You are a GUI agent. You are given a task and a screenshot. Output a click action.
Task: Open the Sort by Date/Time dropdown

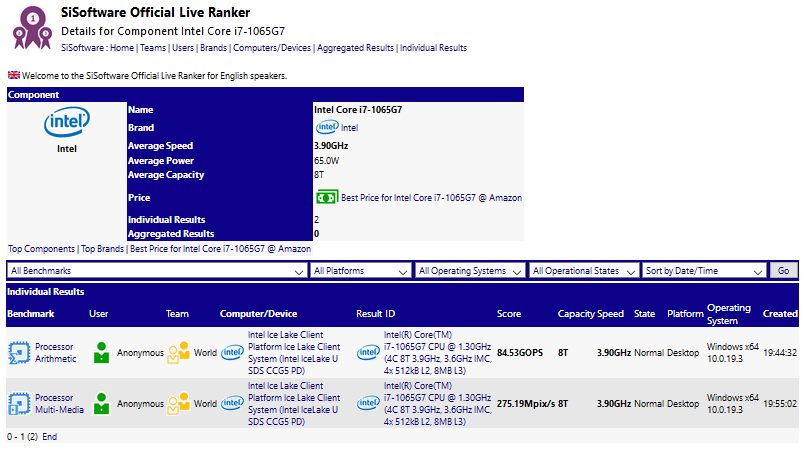(x=704, y=271)
